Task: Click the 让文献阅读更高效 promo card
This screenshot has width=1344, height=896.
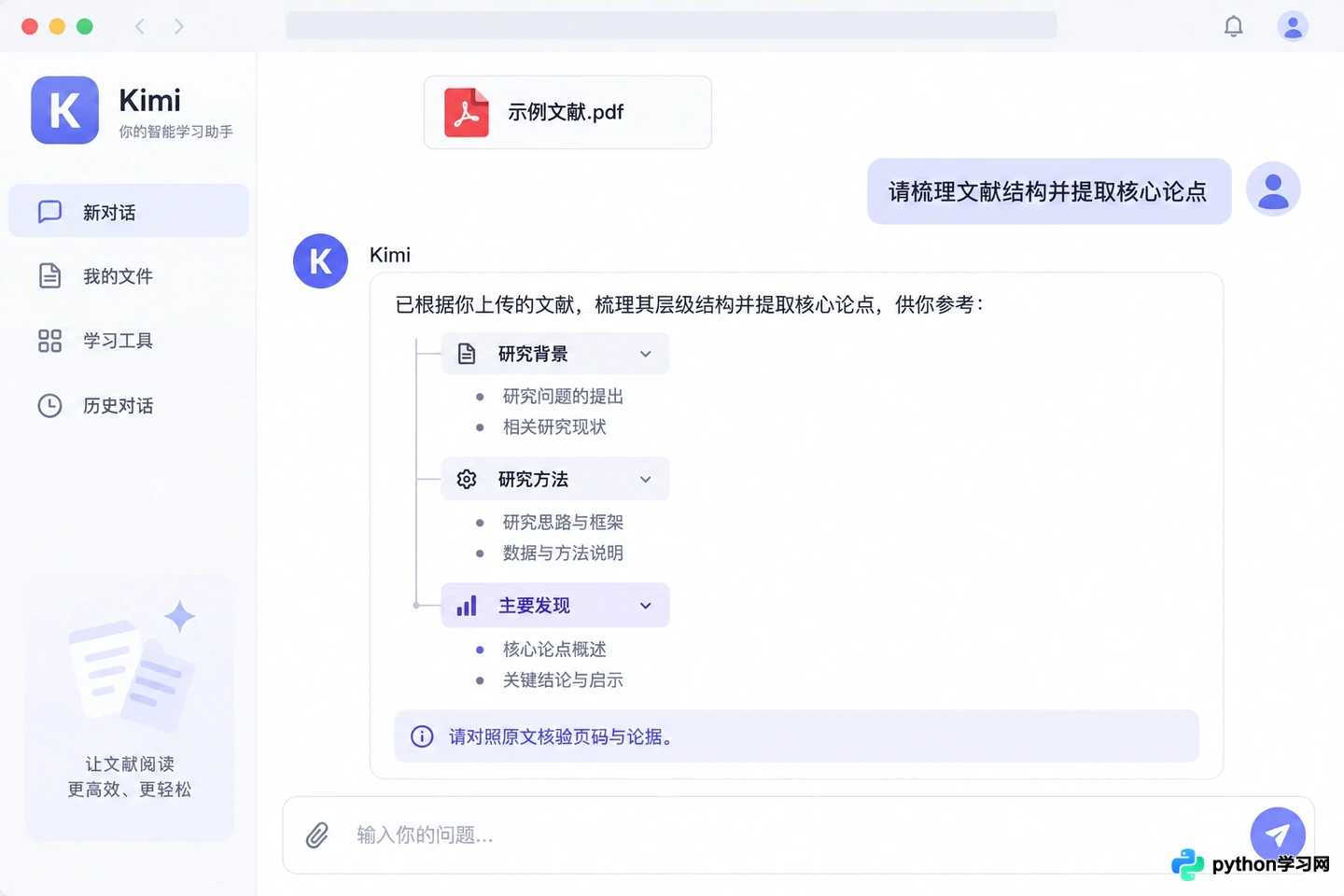Action: pyautogui.click(x=130, y=707)
